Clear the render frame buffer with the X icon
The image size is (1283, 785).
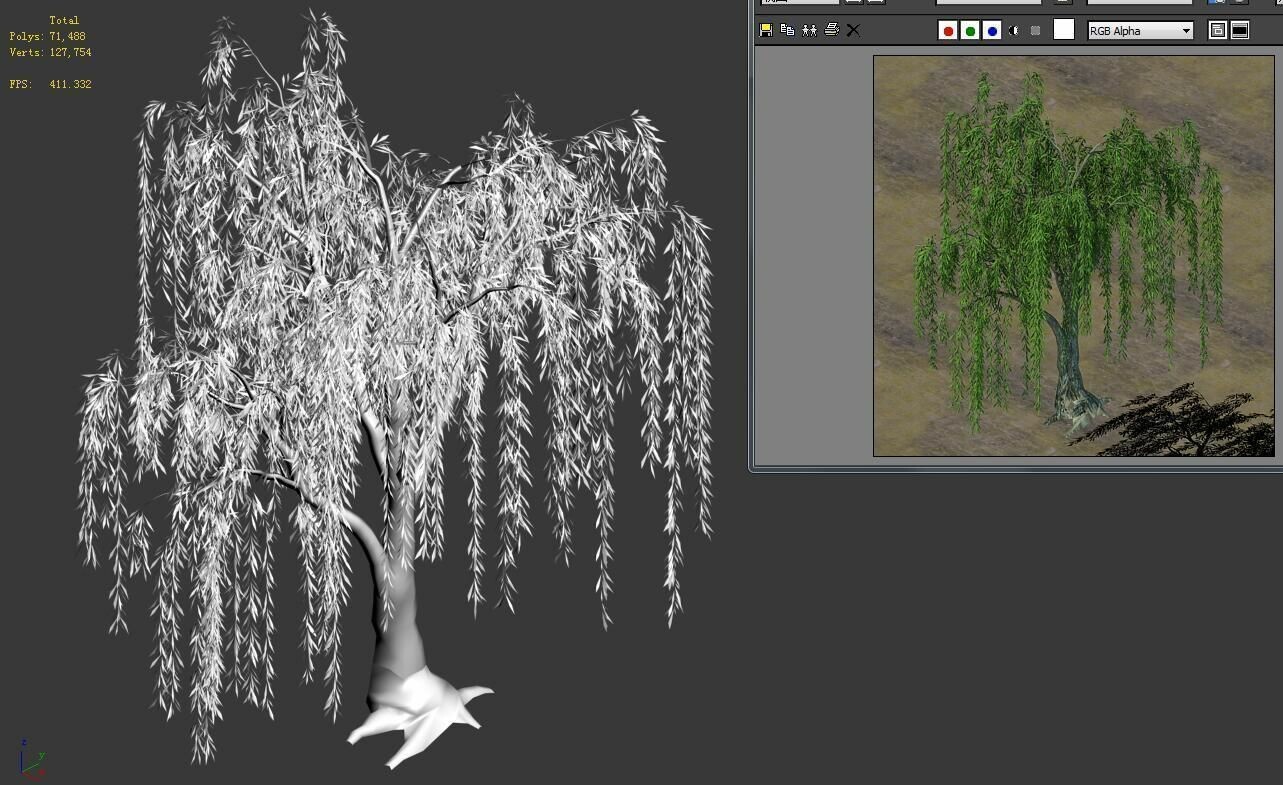[x=853, y=30]
